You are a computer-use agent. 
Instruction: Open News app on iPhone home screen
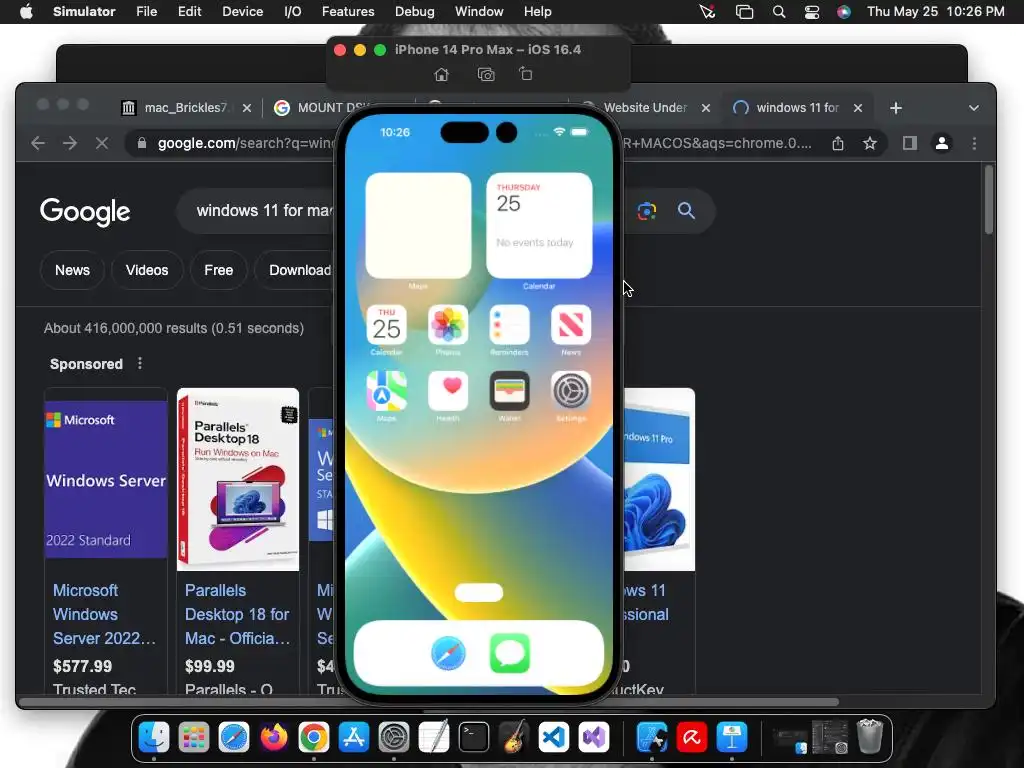571,325
